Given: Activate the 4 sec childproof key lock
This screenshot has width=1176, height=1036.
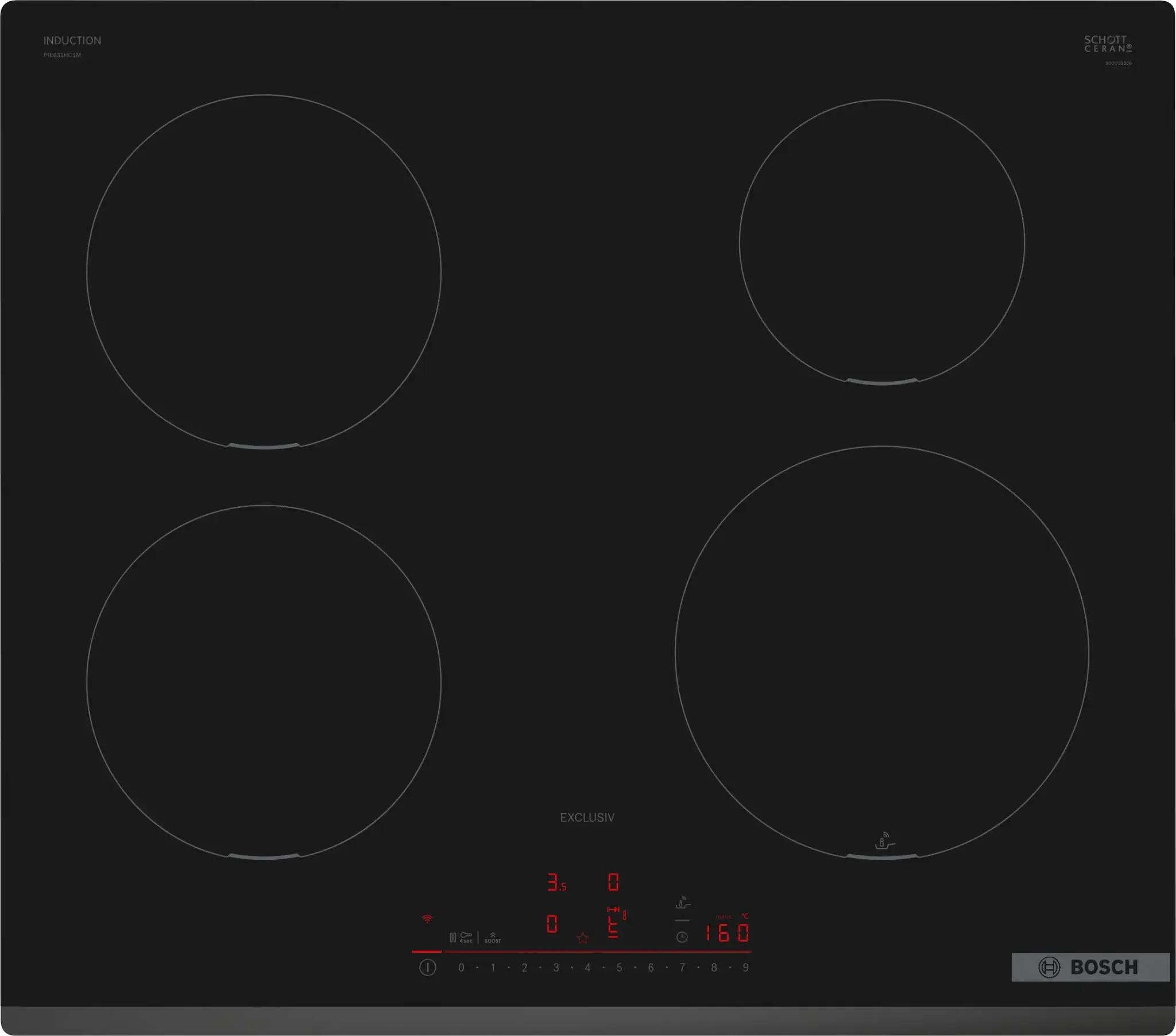Looking at the screenshot, I should (466, 937).
